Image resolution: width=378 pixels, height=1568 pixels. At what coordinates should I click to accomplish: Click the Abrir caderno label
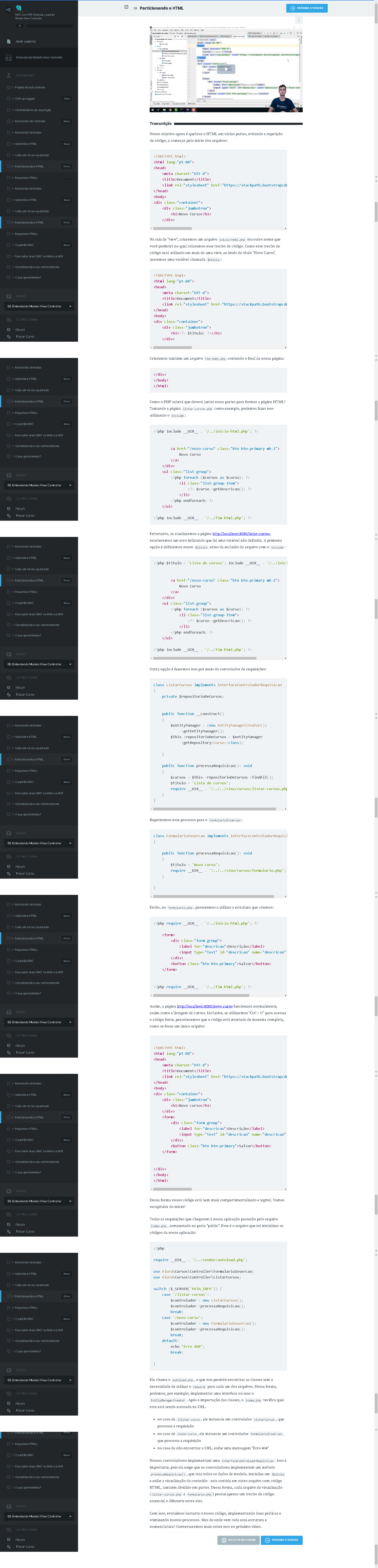click(26, 41)
